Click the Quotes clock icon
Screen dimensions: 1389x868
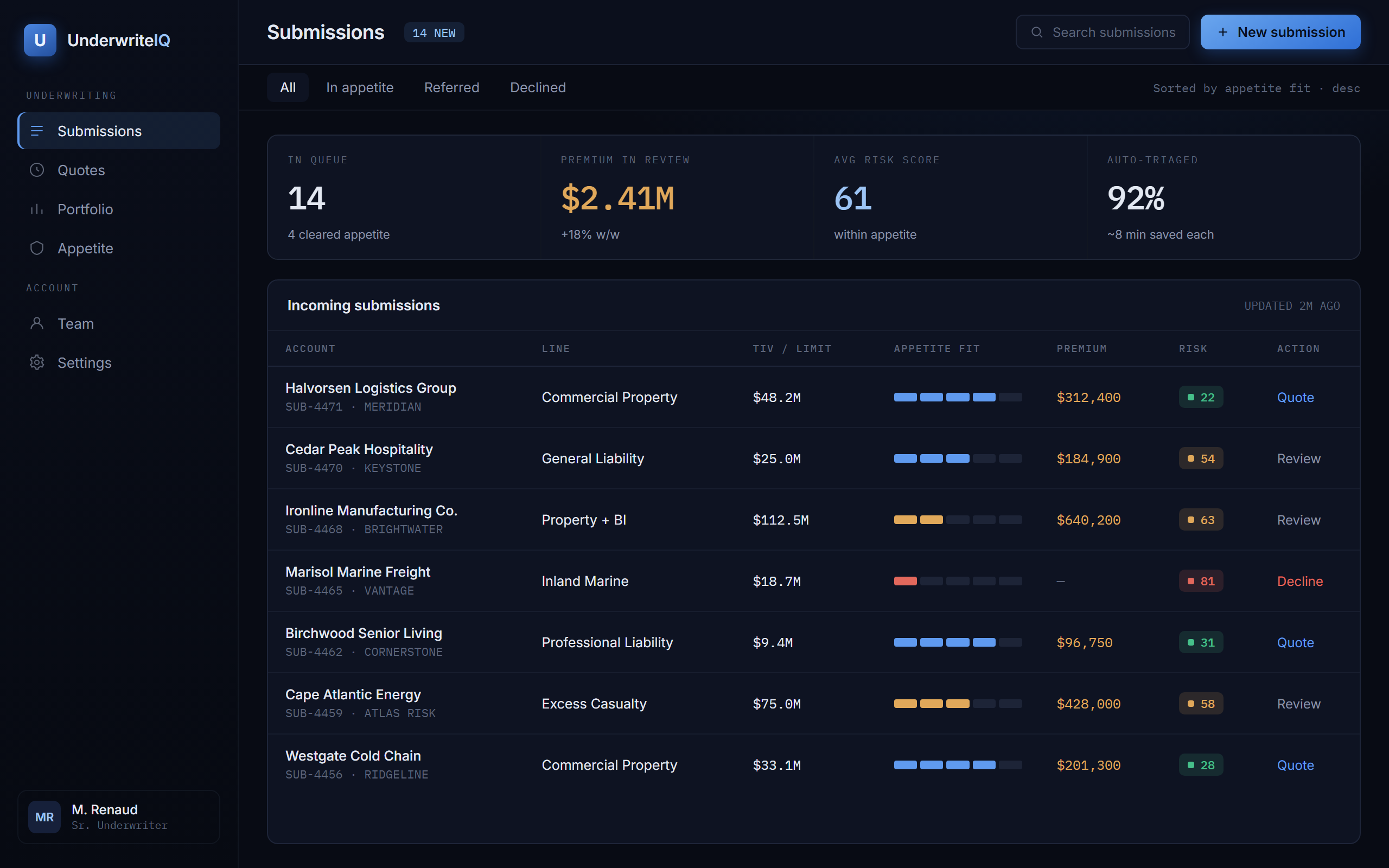37,170
